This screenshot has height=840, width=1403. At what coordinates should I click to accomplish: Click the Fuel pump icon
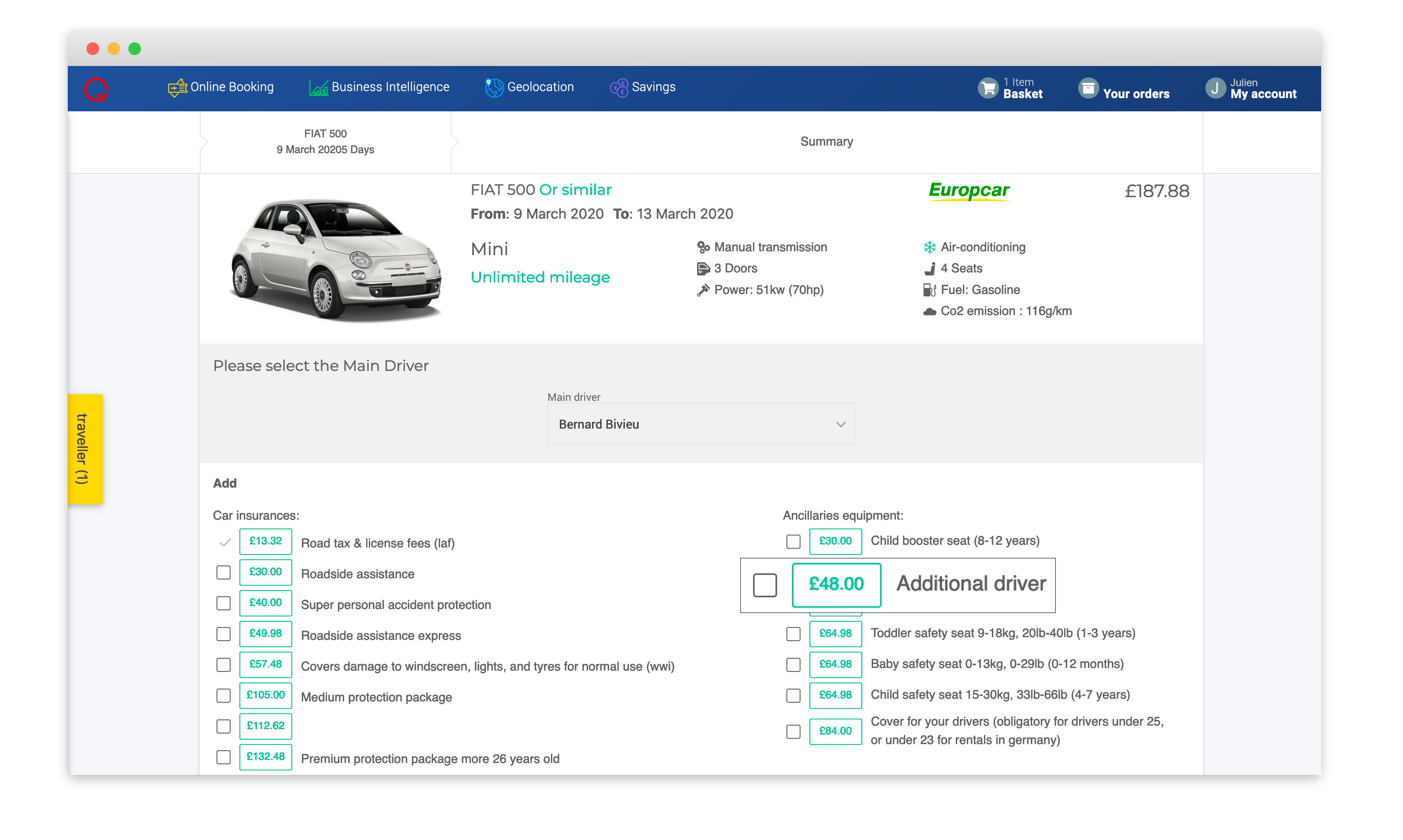click(x=929, y=290)
